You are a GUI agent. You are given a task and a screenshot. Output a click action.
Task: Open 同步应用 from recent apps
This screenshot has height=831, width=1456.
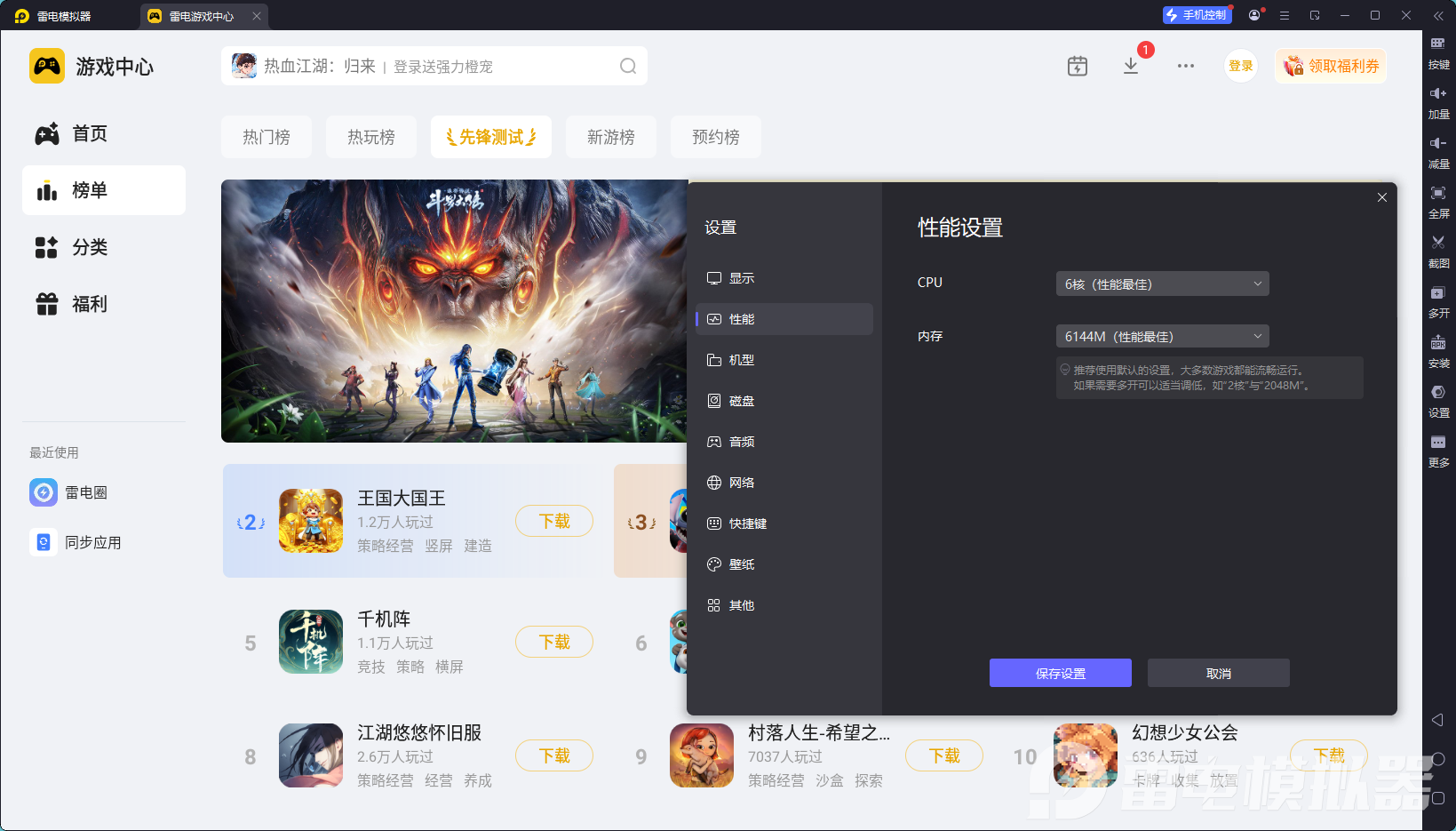[x=76, y=542]
